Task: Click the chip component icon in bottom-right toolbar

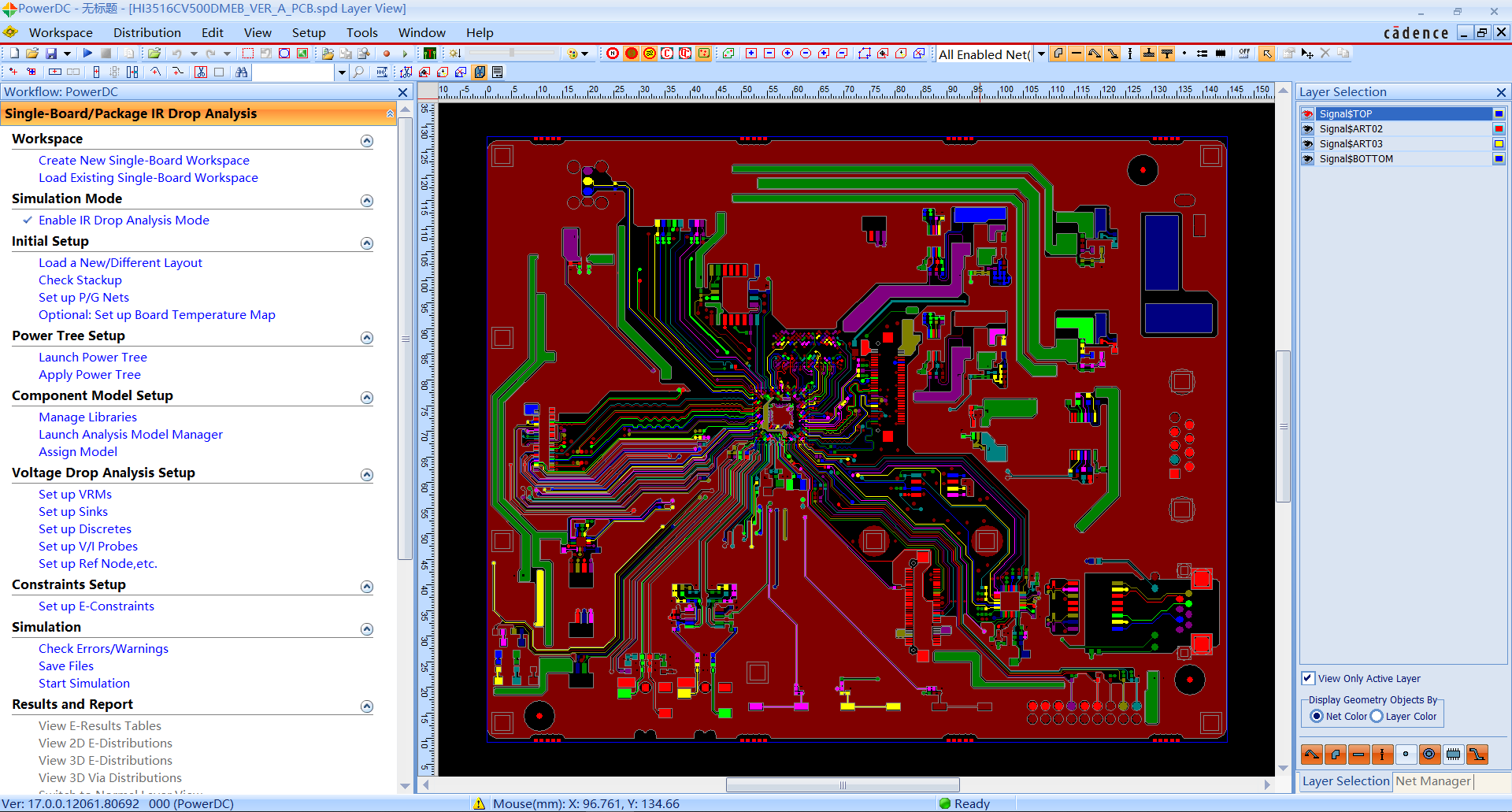Action: pos(1453,755)
